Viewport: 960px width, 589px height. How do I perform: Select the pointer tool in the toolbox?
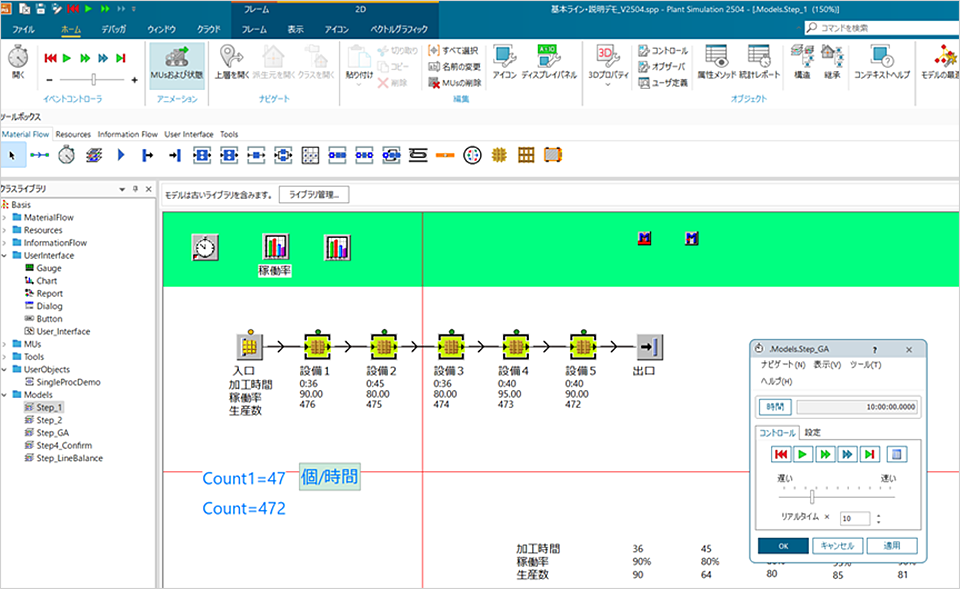tap(12, 155)
